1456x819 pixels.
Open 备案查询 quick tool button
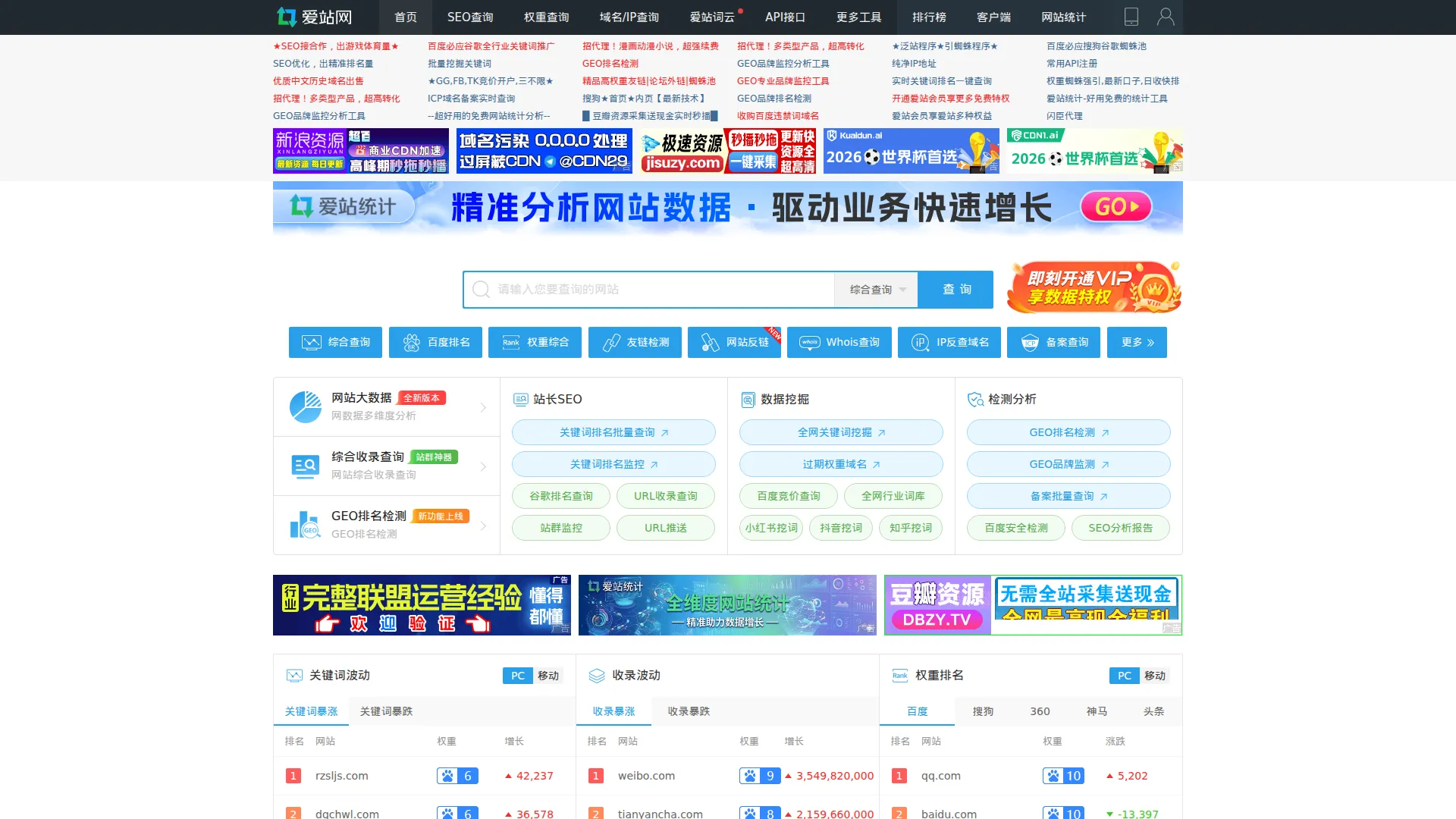(1053, 342)
